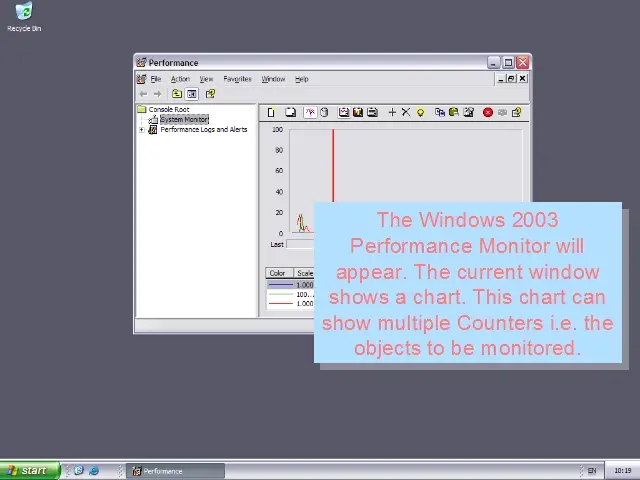Click the red timeline bar on chart
Viewport: 640px width, 480px height.
(333, 165)
